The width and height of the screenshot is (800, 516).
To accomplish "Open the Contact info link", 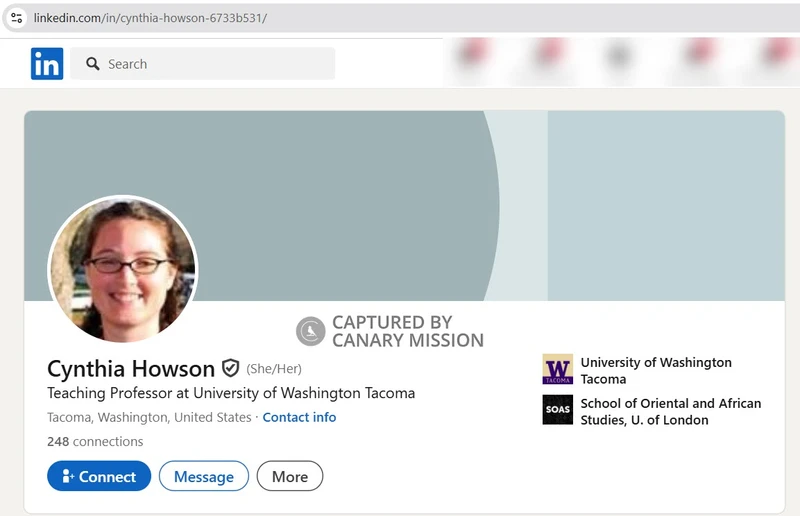I will click(x=299, y=417).
